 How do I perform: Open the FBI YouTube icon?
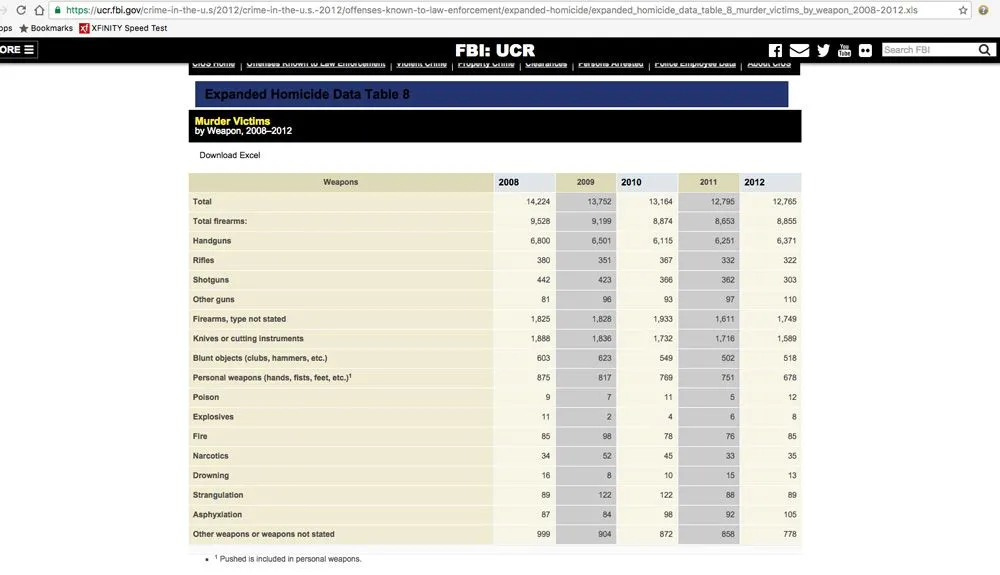pos(844,50)
